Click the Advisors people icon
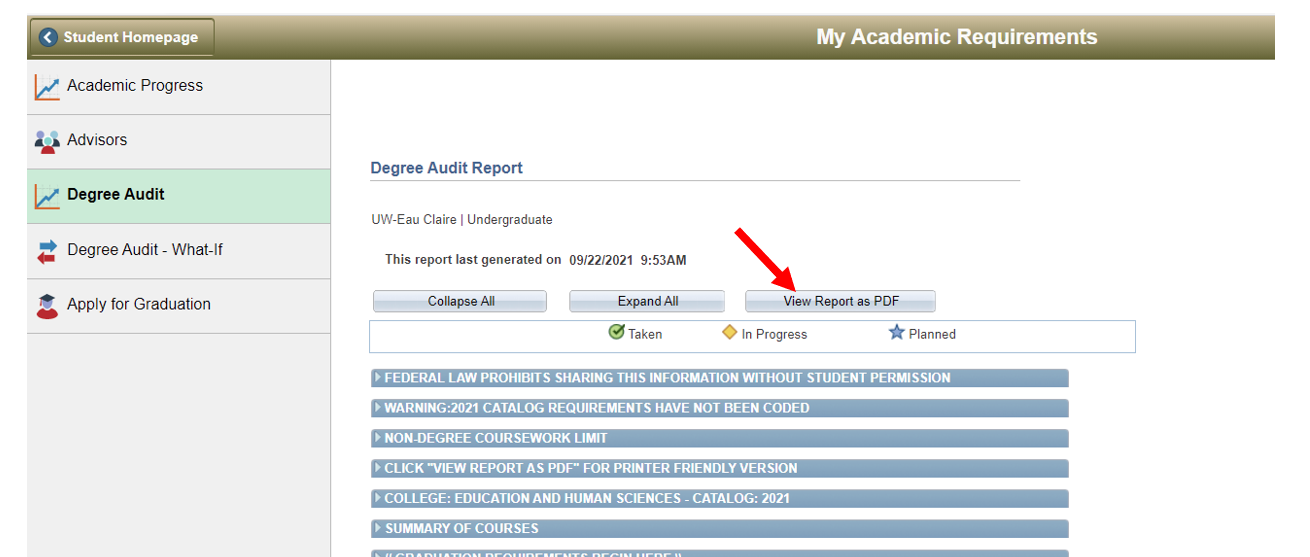This screenshot has height=557, width=1310. (47, 141)
